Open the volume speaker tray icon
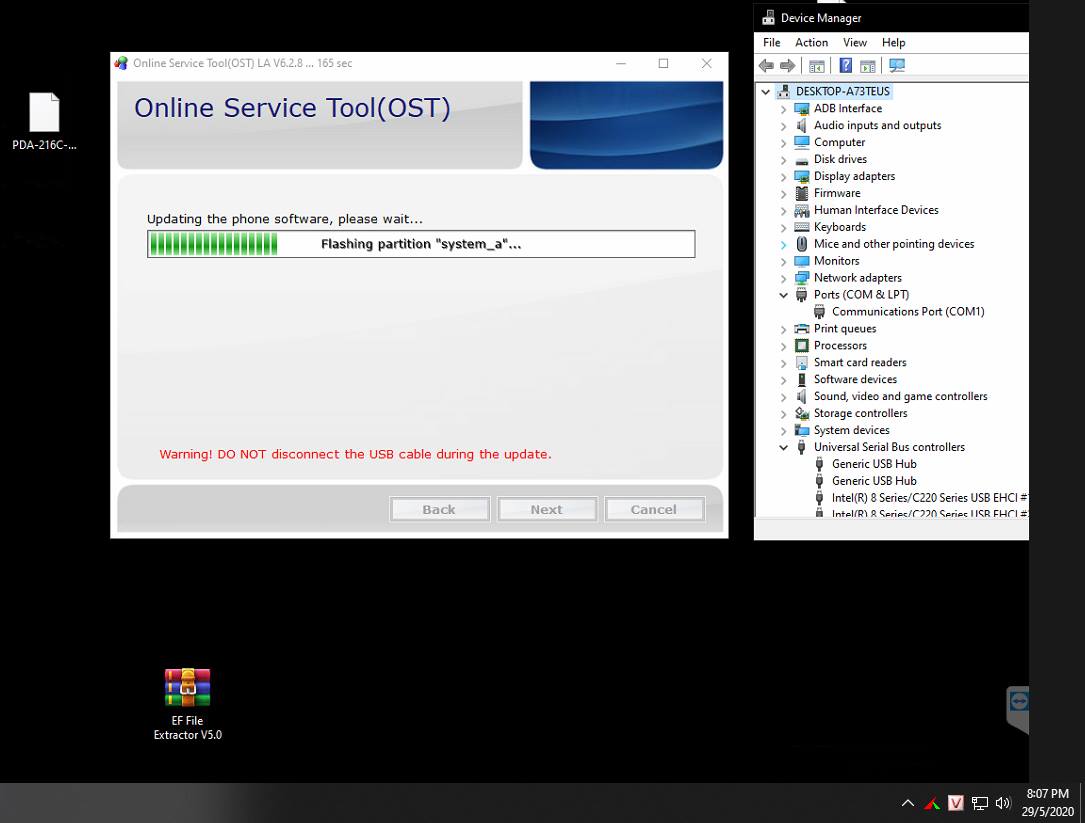The image size is (1085, 823). coord(1003,803)
